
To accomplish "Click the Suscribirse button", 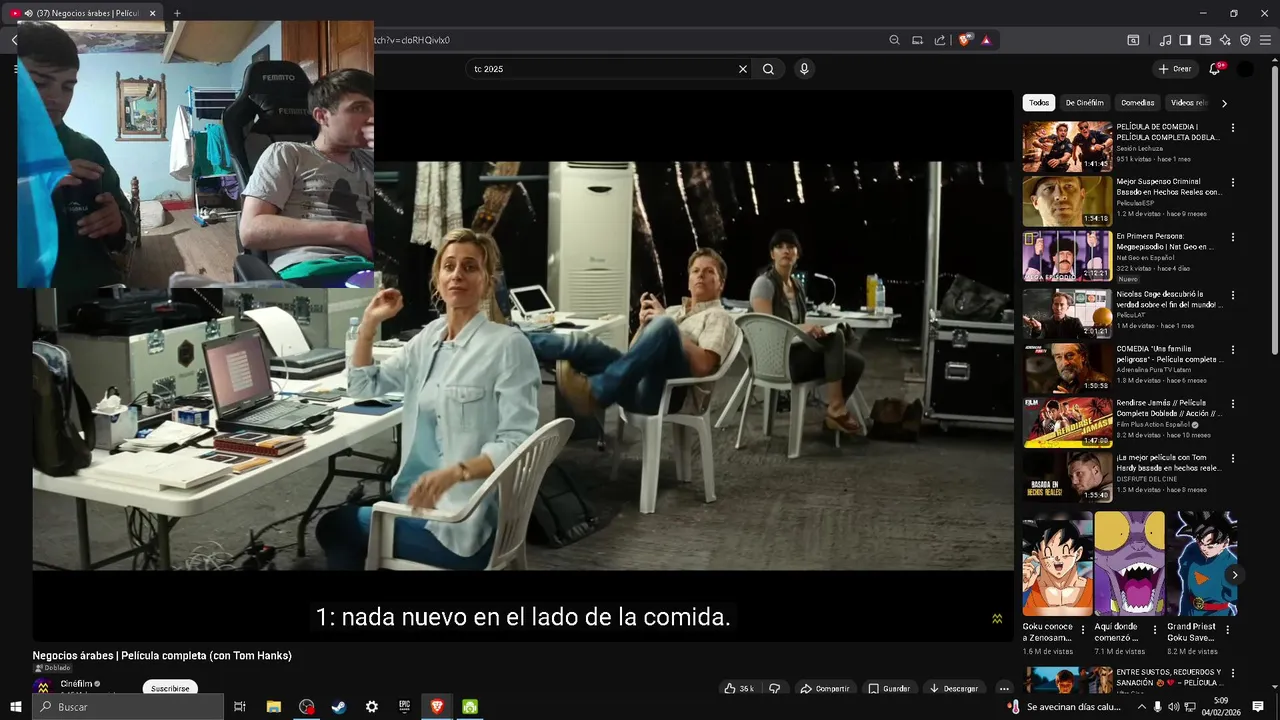I will click(x=170, y=688).
